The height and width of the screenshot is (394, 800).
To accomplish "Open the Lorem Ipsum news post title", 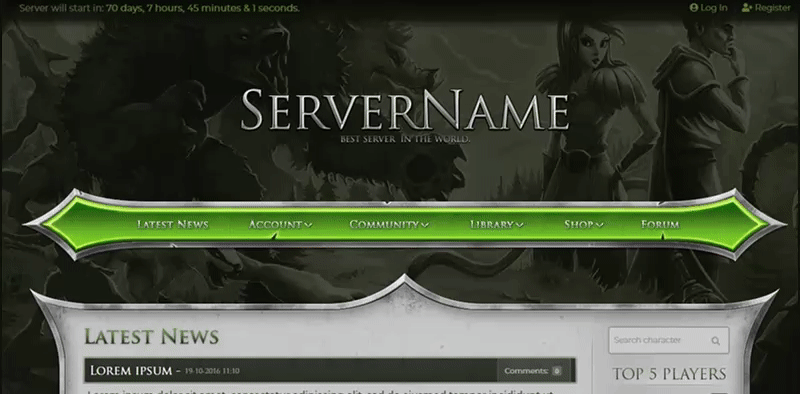I will click(131, 371).
